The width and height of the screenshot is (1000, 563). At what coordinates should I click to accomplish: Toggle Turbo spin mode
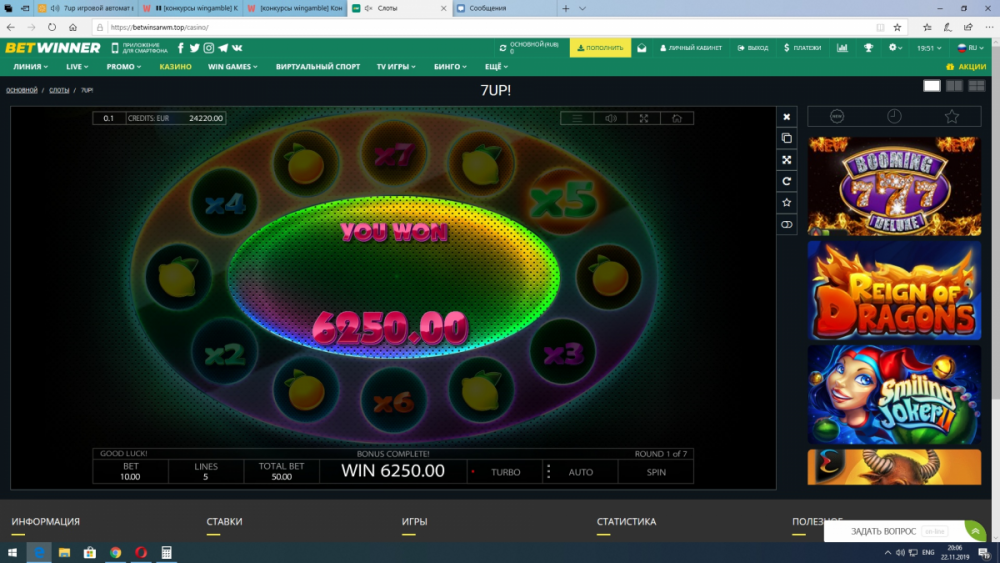tap(505, 472)
